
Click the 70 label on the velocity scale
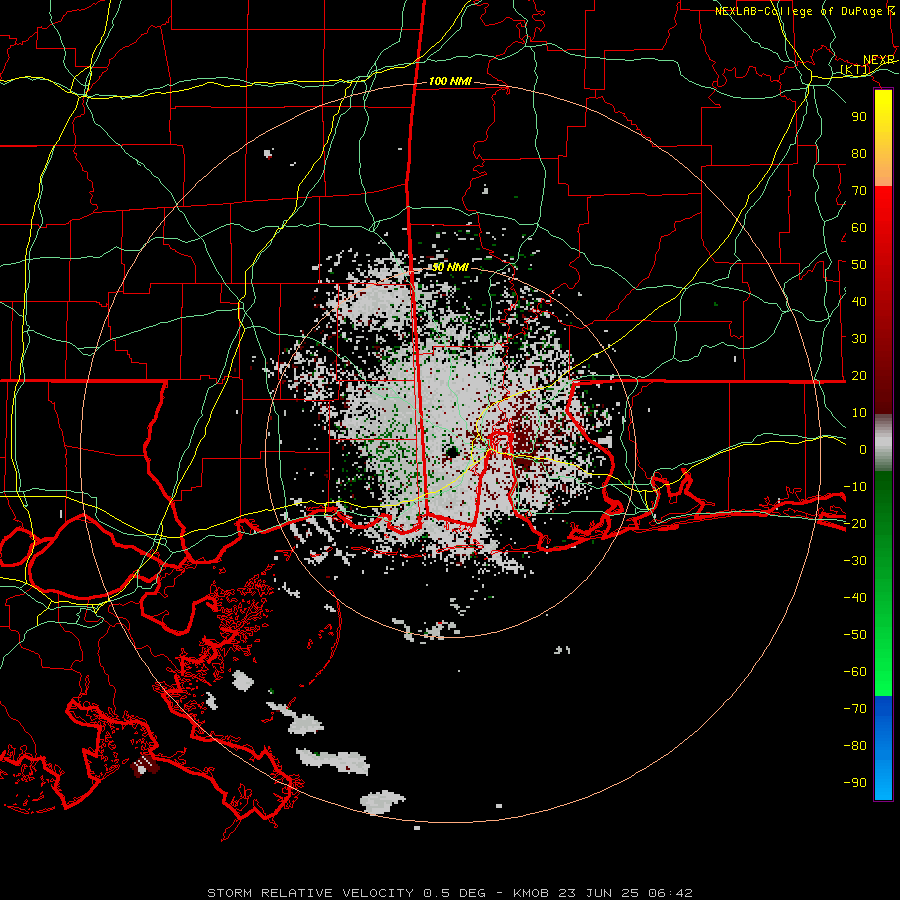tap(859, 191)
